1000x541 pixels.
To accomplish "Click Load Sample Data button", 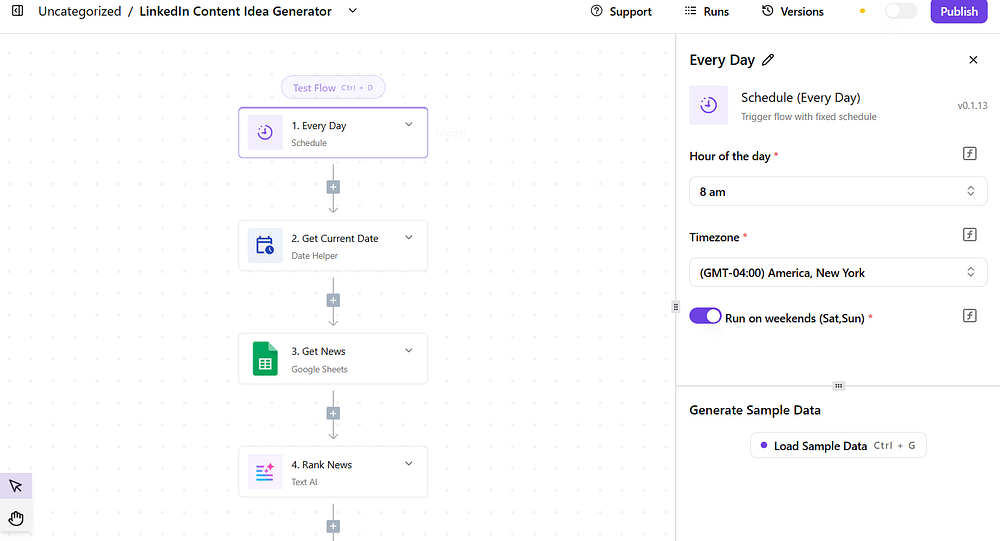I will click(838, 446).
